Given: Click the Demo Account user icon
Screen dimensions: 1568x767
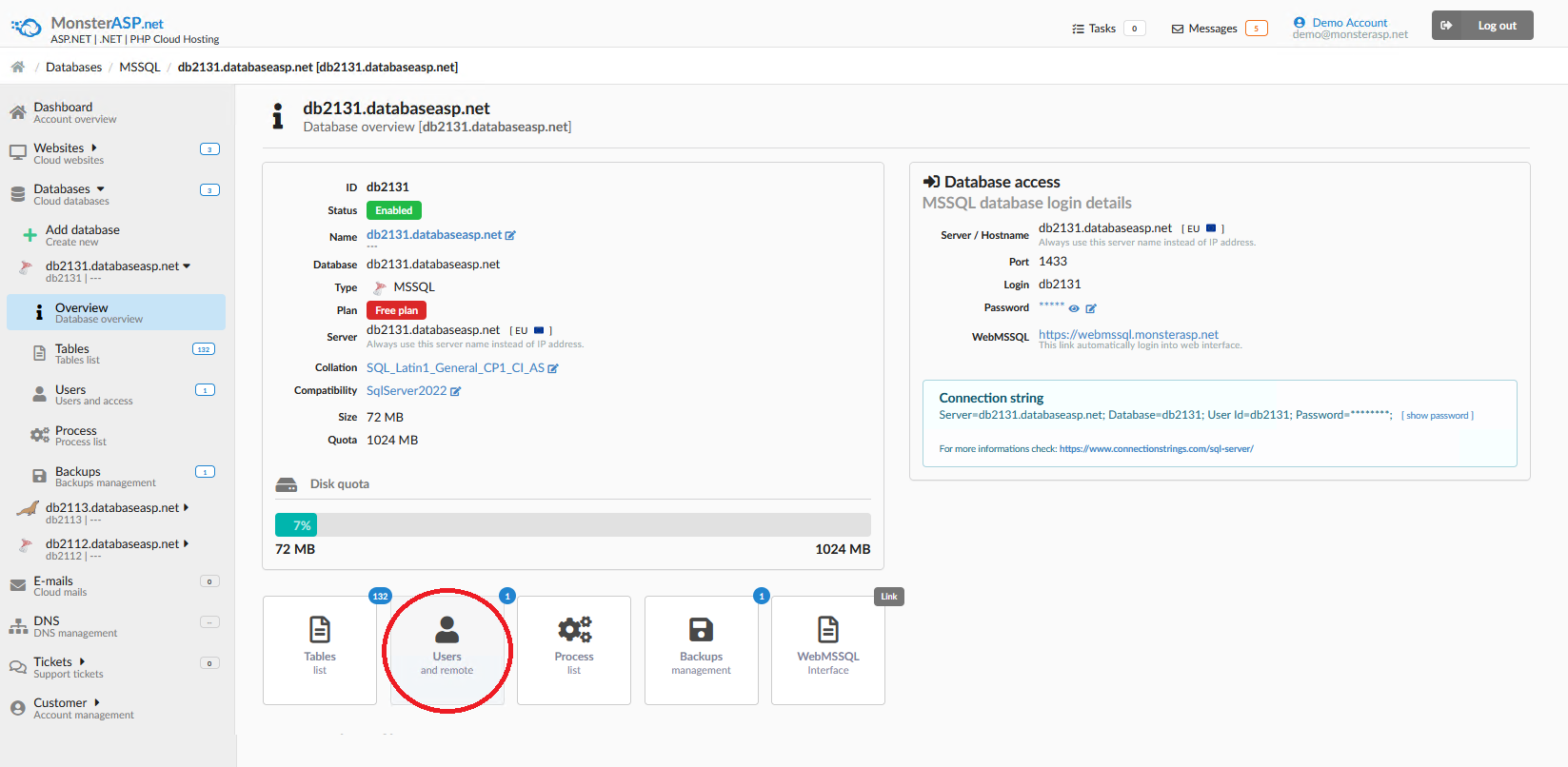Looking at the screenshot, I should point(1299,22).
